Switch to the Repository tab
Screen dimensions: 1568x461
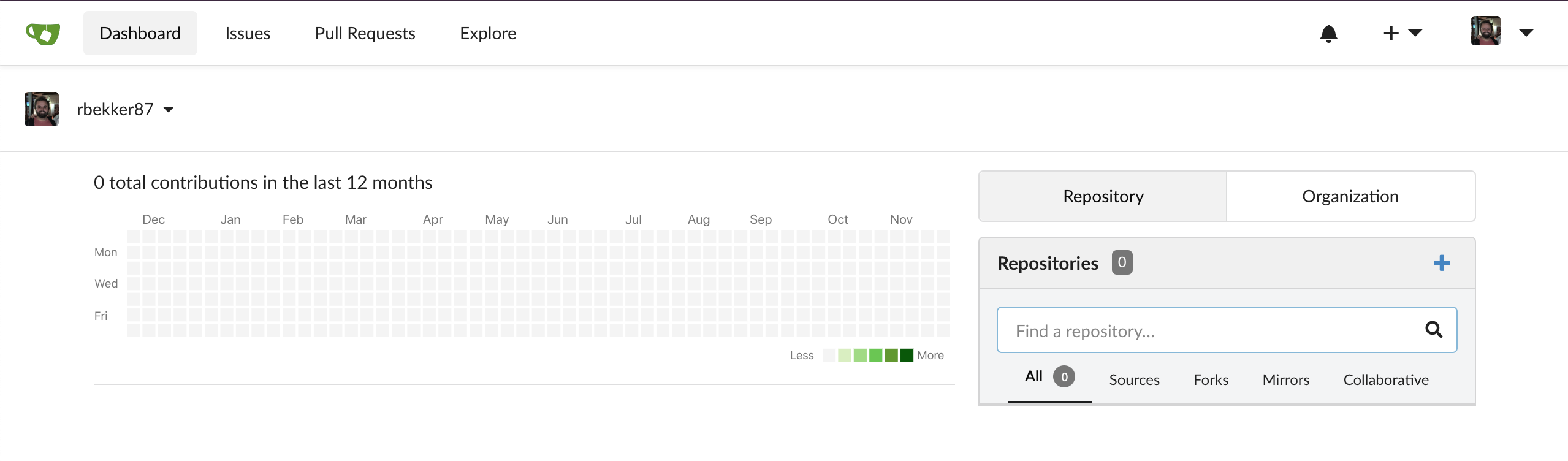pos(1103,196)
